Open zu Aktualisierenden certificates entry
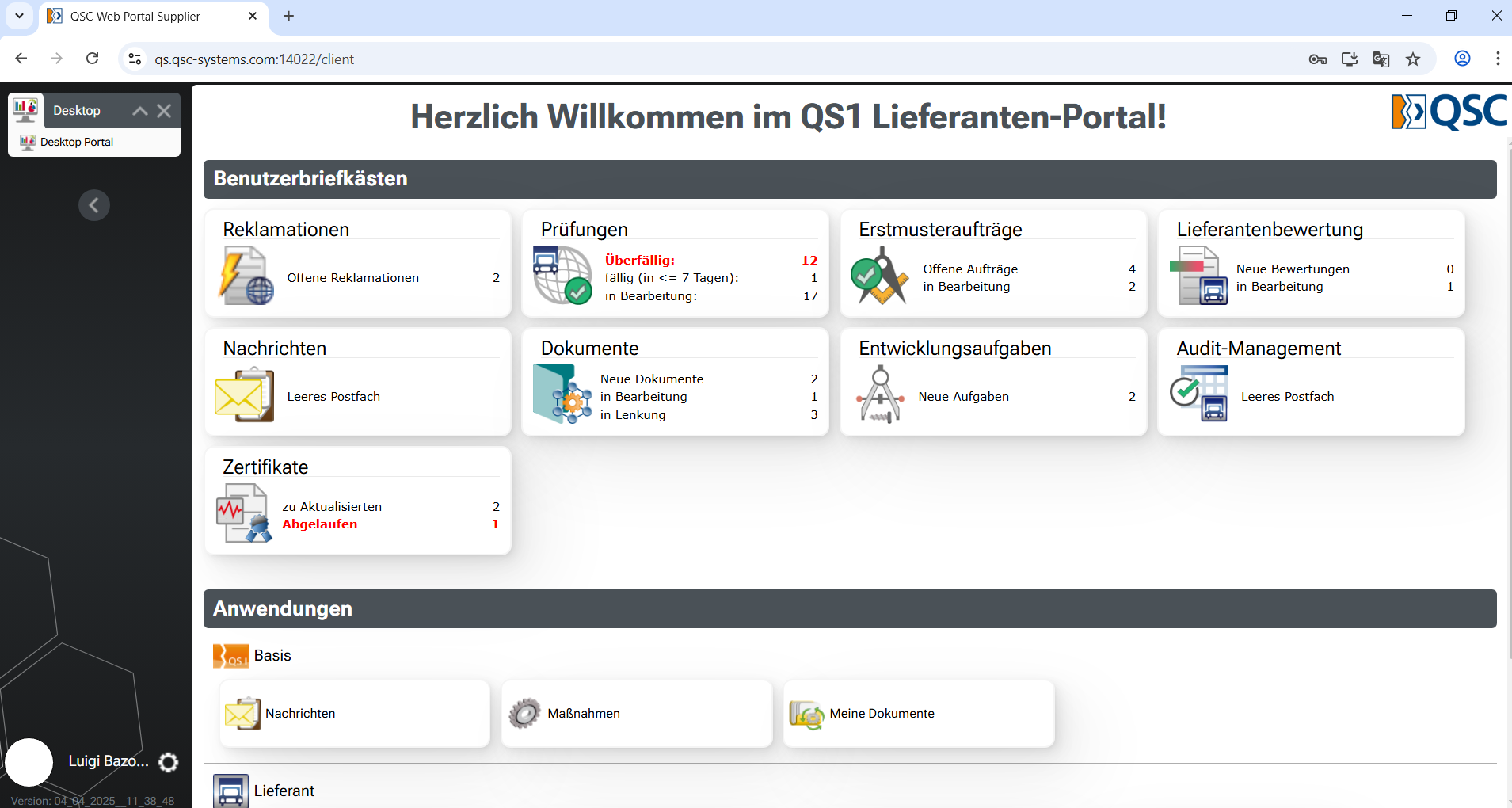1512x808 pixels. coord(391,507)
